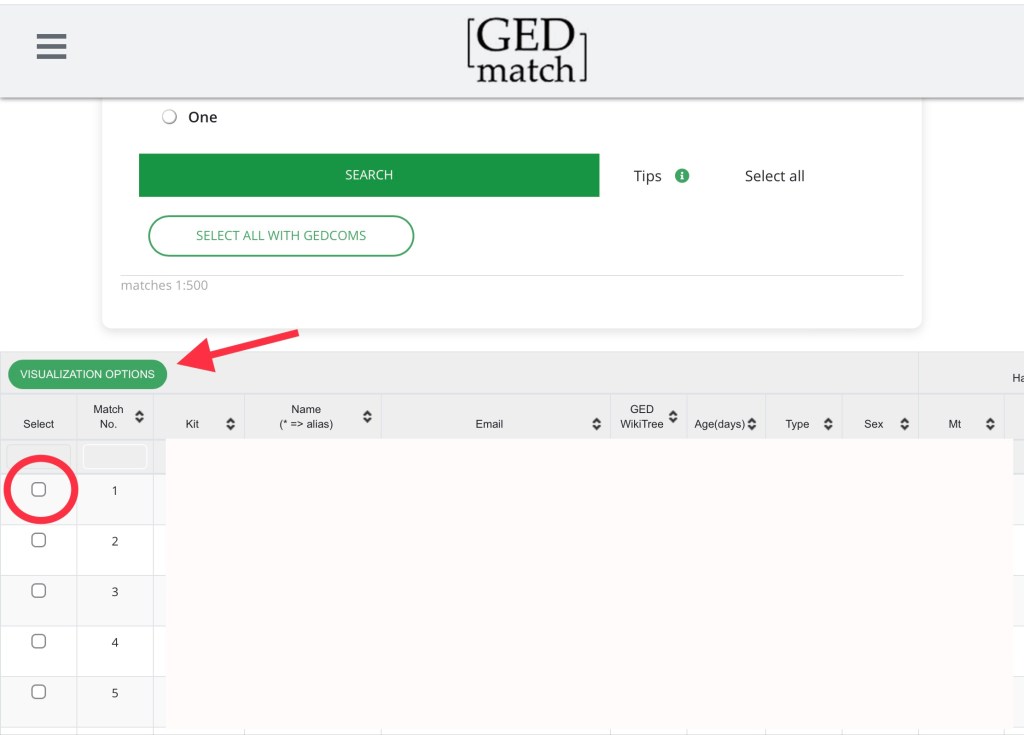Sort by Age(days) column arrows

(751, 424)
